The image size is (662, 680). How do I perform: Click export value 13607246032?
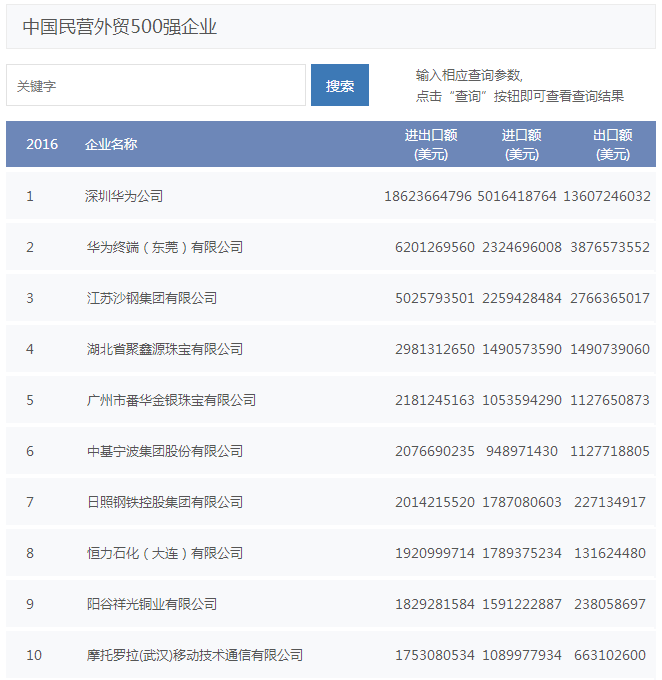(607, 196)
